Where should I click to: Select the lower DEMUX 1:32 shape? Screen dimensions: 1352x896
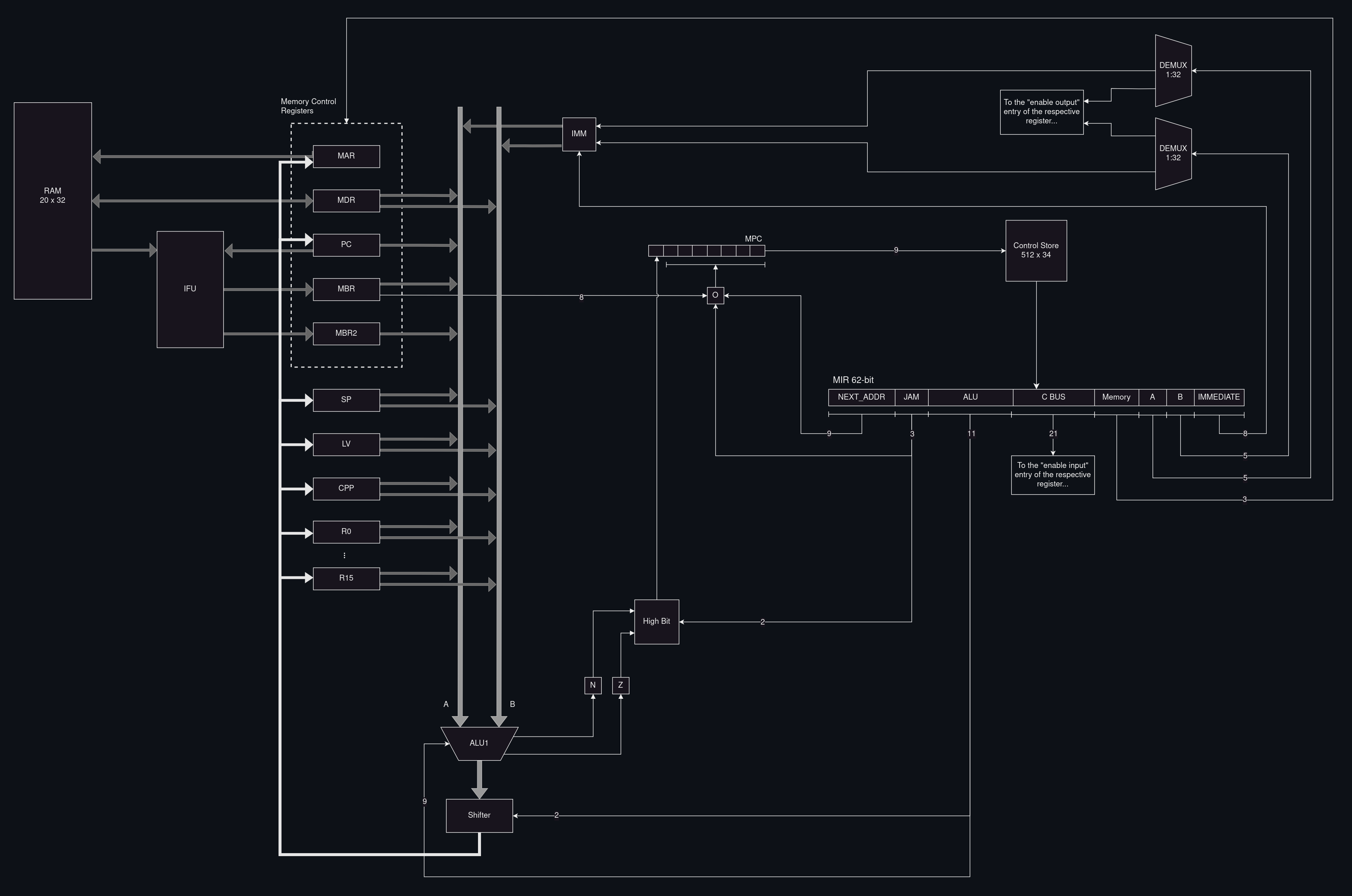(x=1172, y=153)
